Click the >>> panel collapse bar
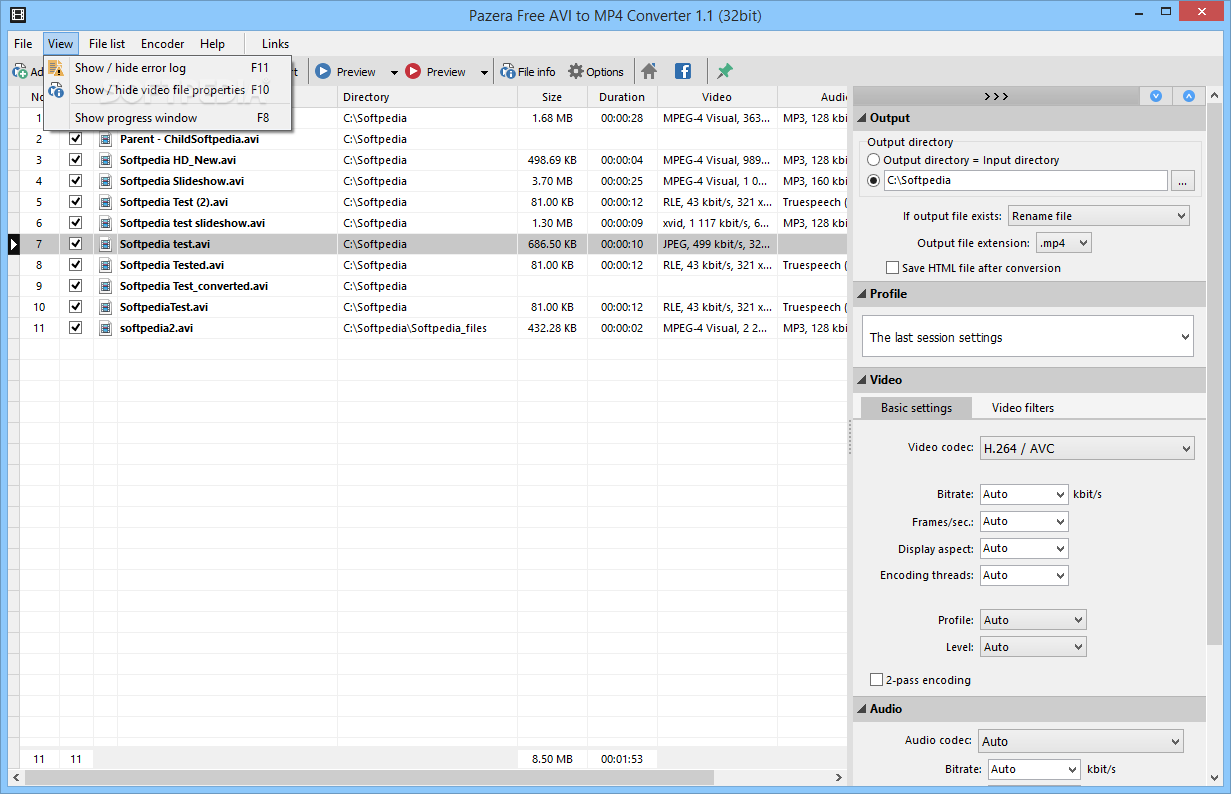This screenshot has height=794, width=1231. pyautogui.click(x=996, y=96)
